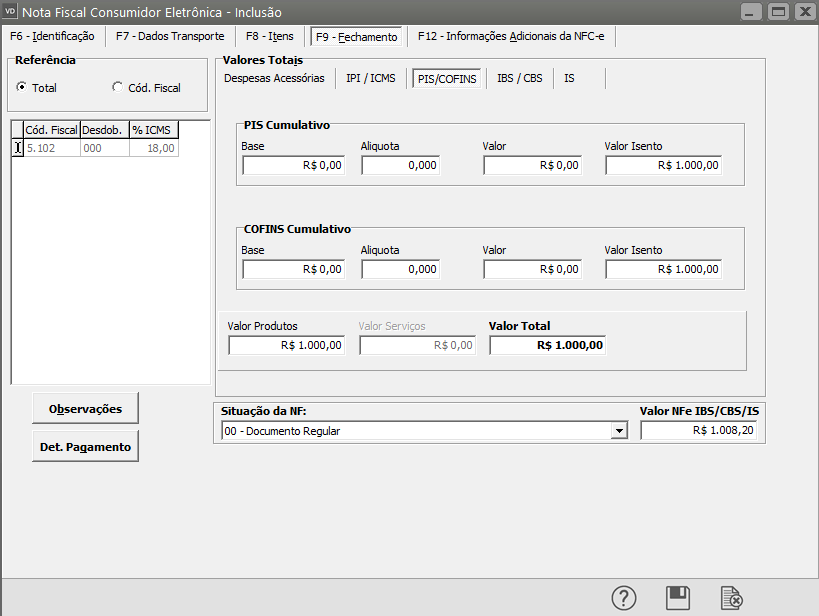
Task: Click the cancel document icon
Action: (x=732, y=598)
